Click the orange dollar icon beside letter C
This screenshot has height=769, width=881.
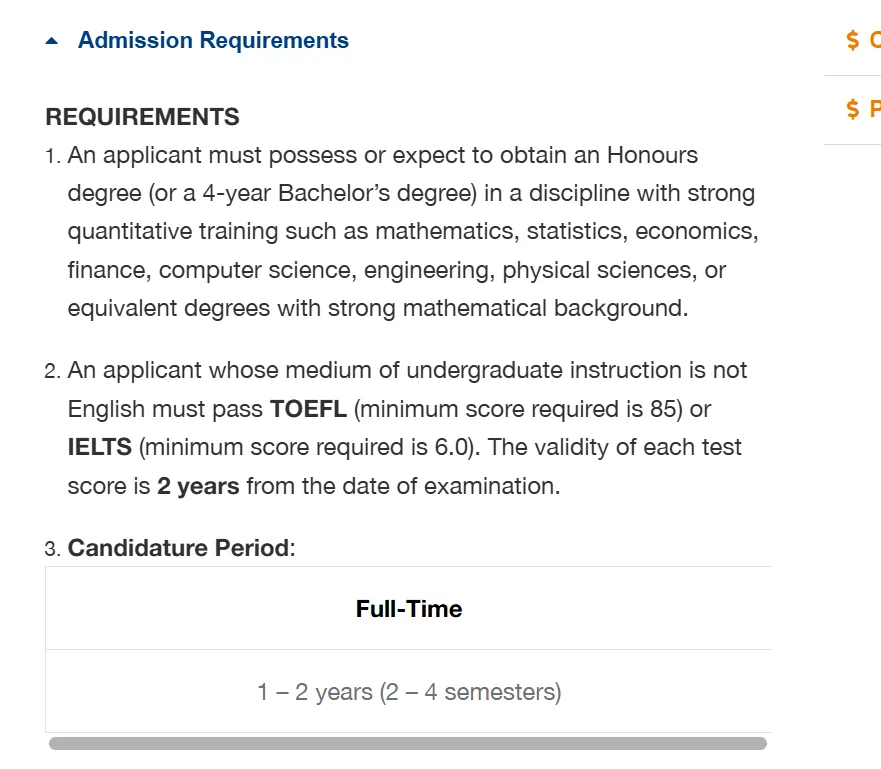(853, 40)
